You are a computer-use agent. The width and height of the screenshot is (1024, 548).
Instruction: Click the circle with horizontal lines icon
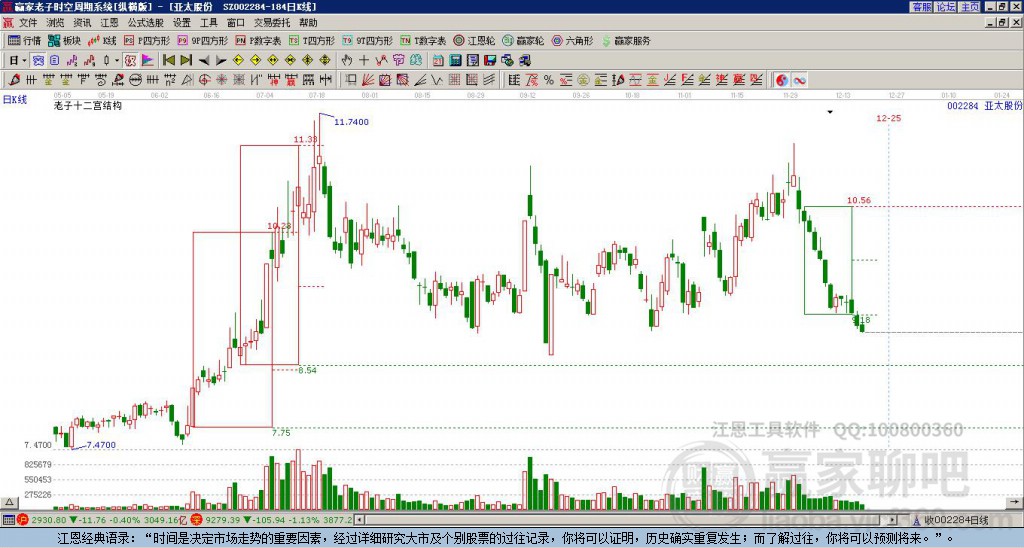click(x=135, y=80)
